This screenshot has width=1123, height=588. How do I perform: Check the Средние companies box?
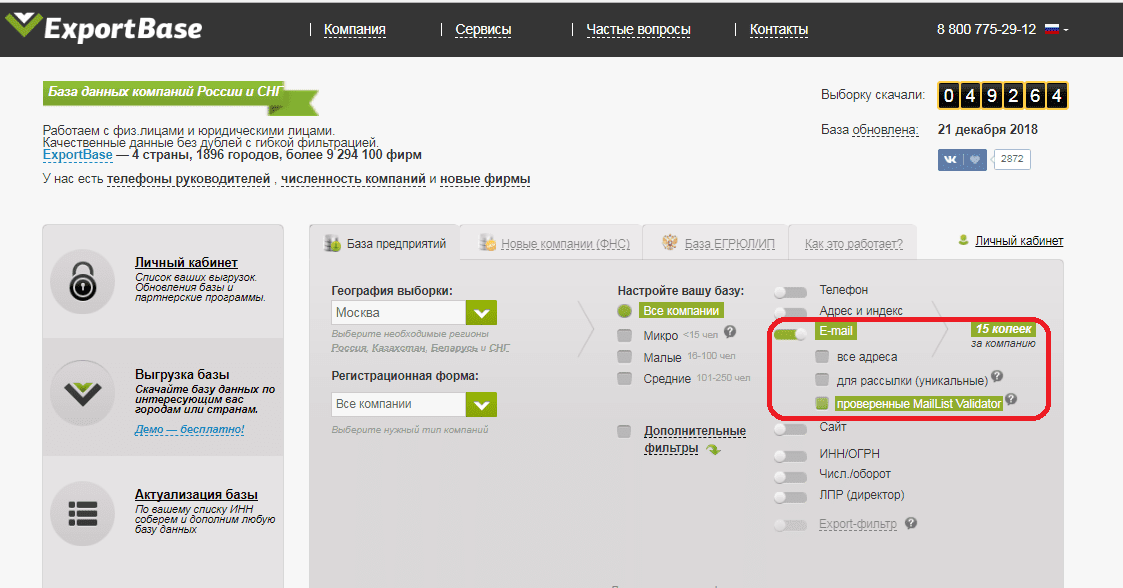point(625,378)
